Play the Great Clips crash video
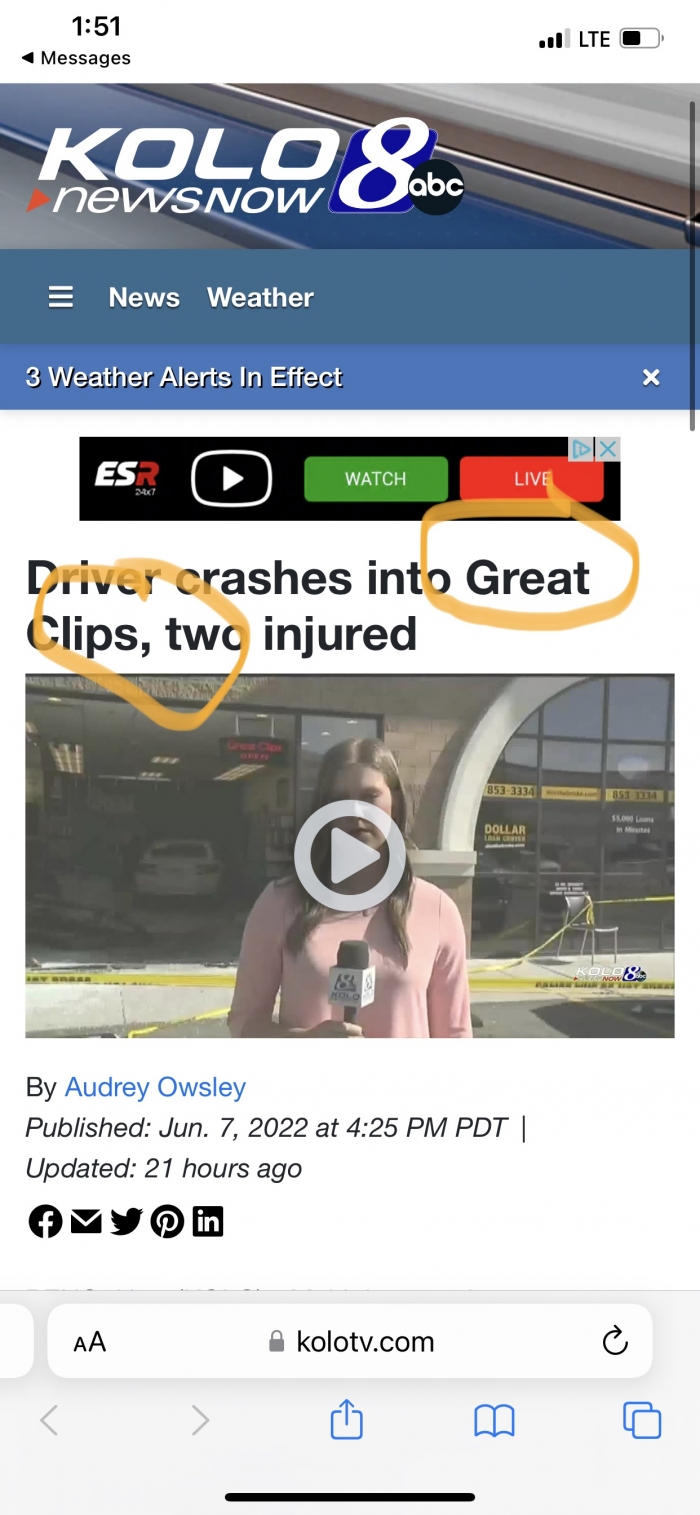Image resolution: width=700 pixels, height=1515 pixels. coord(349,856)
